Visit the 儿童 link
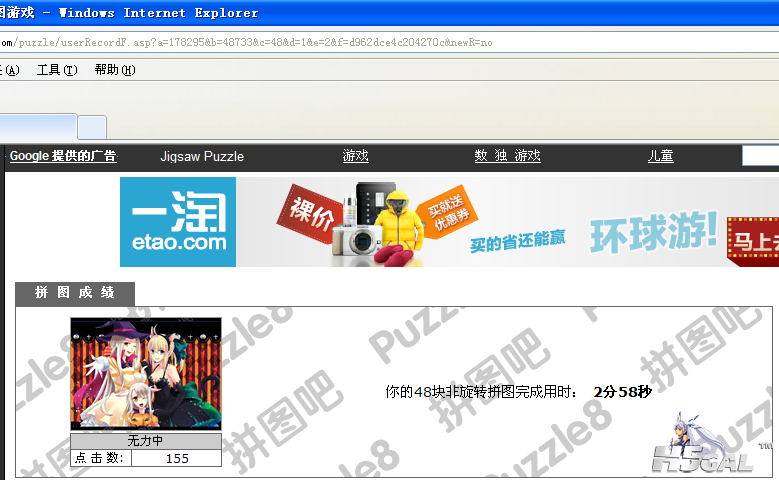779x480 pixels. coord(660,156)
